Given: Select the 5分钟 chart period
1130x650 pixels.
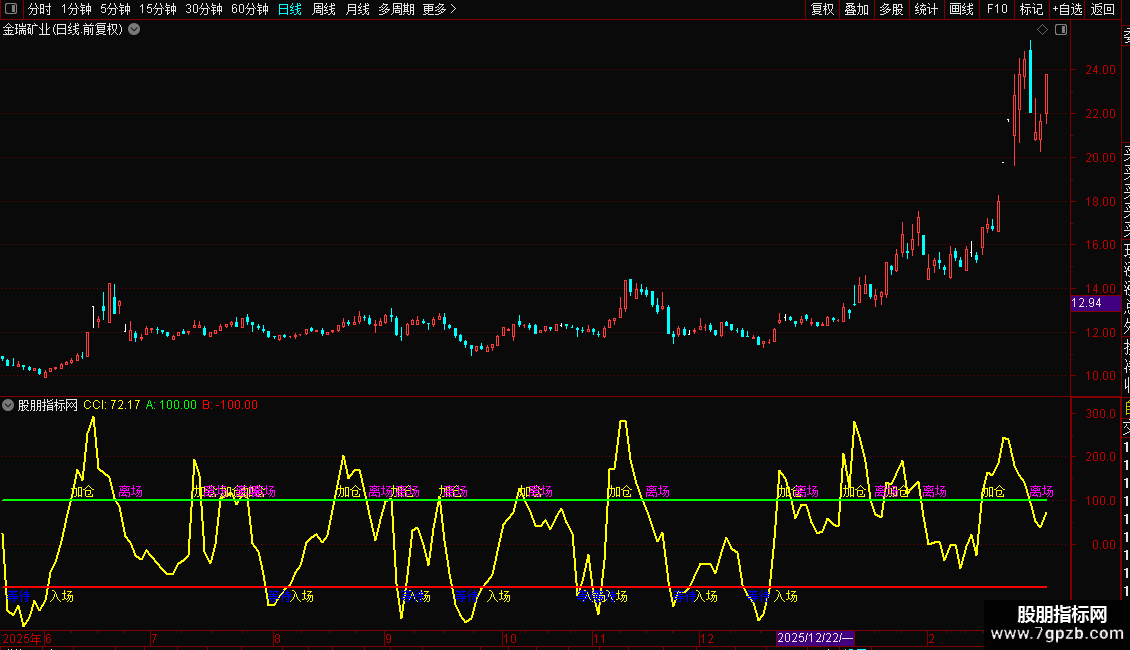Looking at the screenshot, I should click(x=115, y=9).
